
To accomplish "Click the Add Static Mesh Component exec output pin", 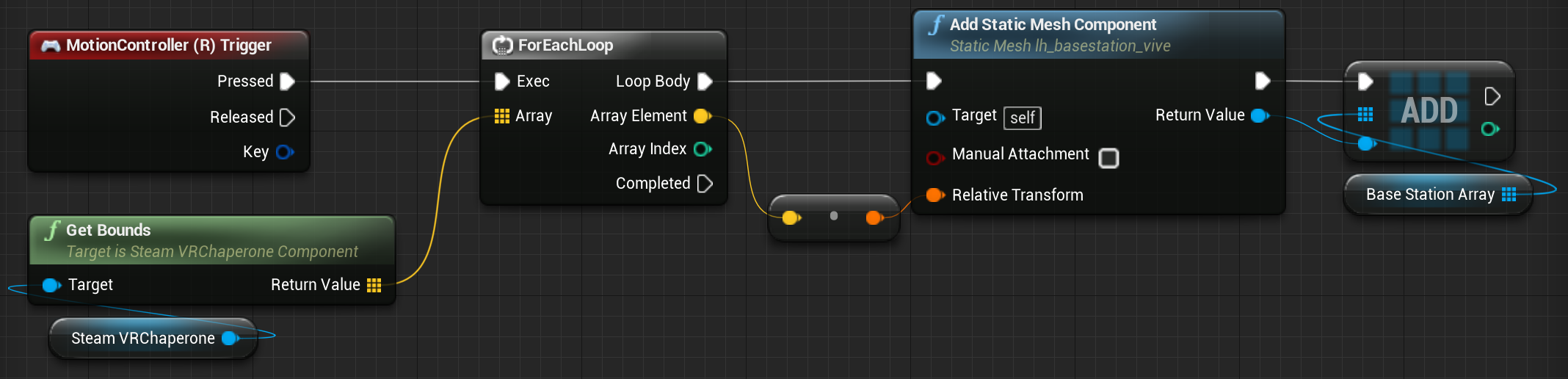I will [1263, 81].
